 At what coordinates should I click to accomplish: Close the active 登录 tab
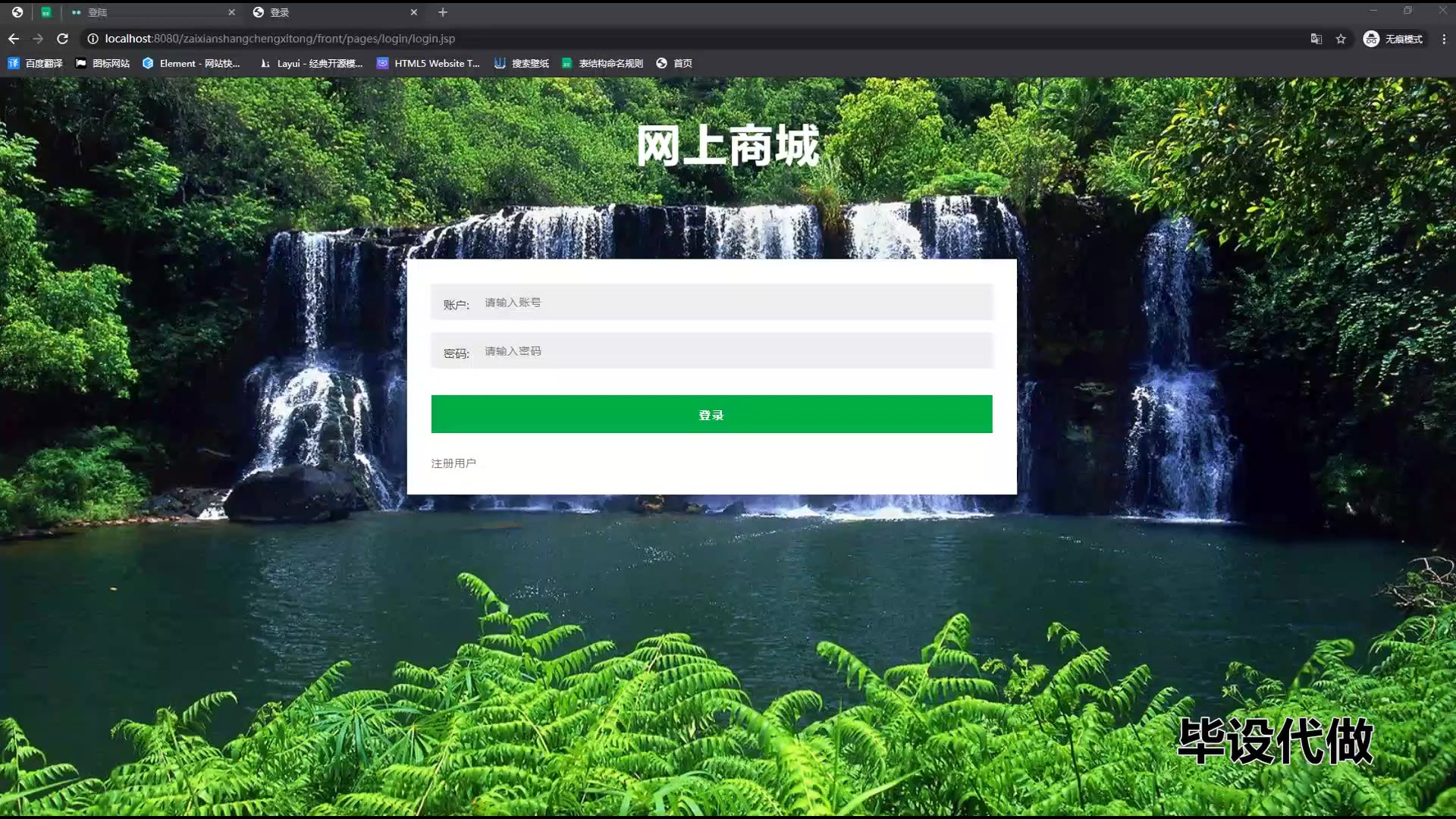(414, 12)
